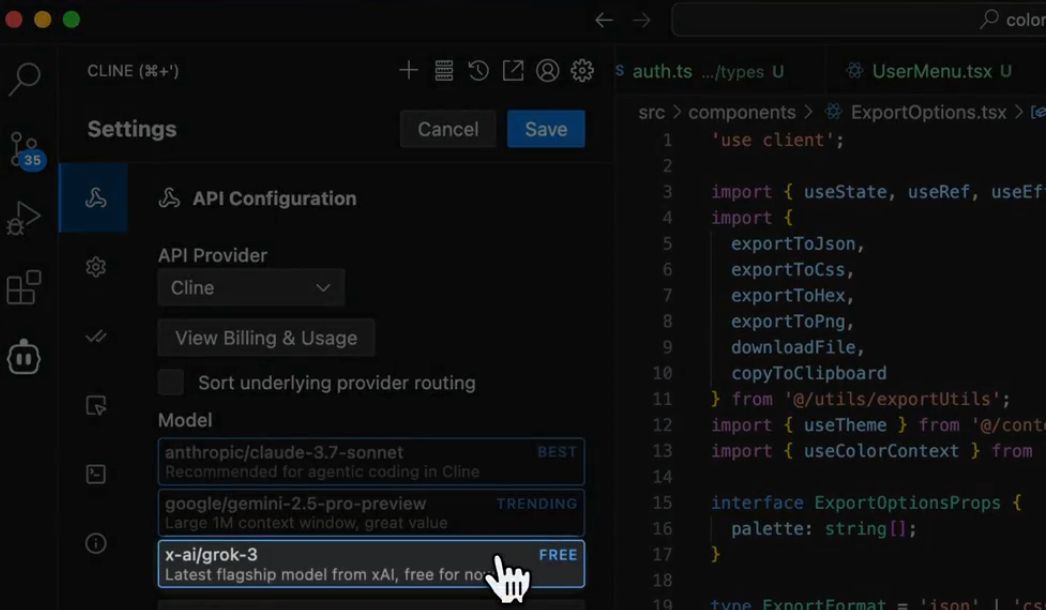Image resolution: width=1046 pixels, height=610 pixels.
Task: Open Cline in editor pop-out icon
Action: tap(512, 70)
